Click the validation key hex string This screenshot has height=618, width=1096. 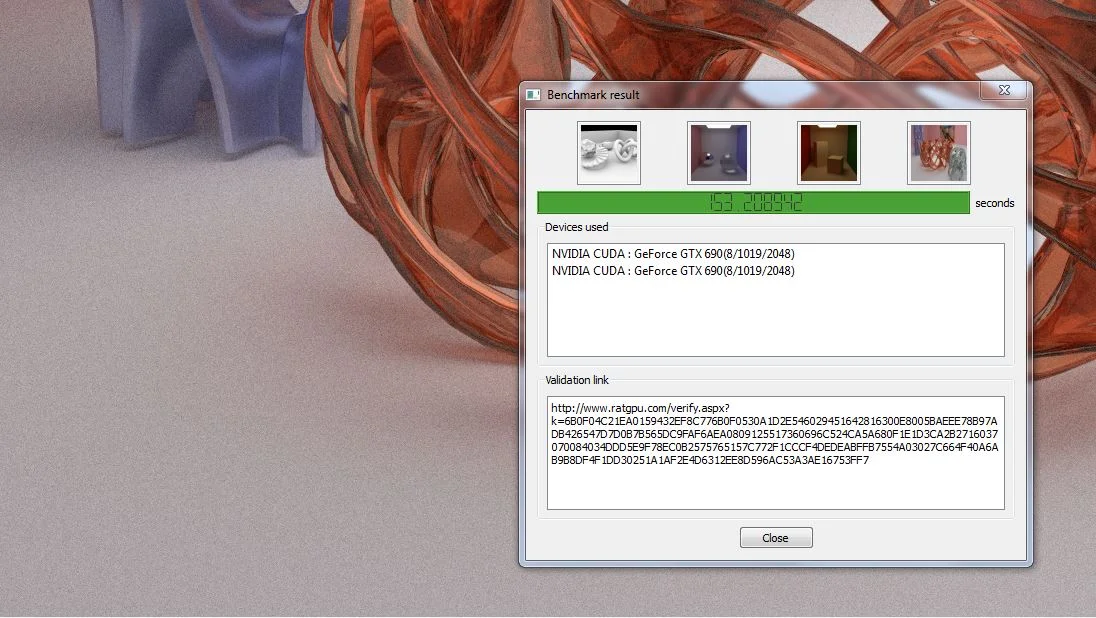click(774, 440)
